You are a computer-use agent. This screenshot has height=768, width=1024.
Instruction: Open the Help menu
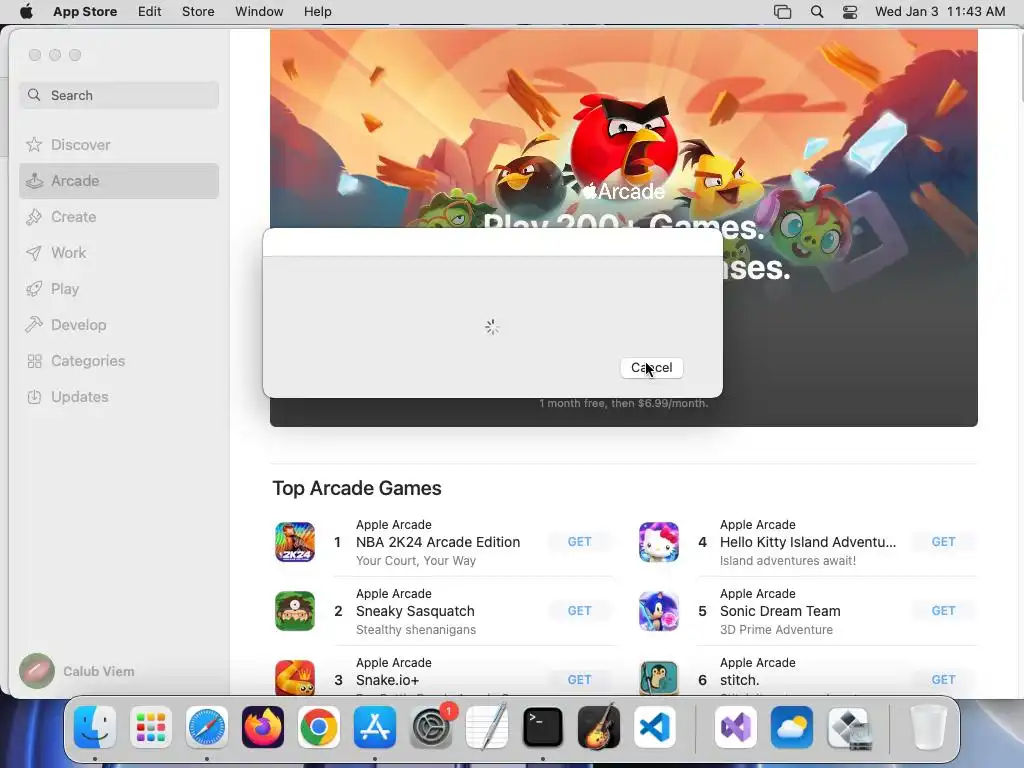click(x=317, y=12)
